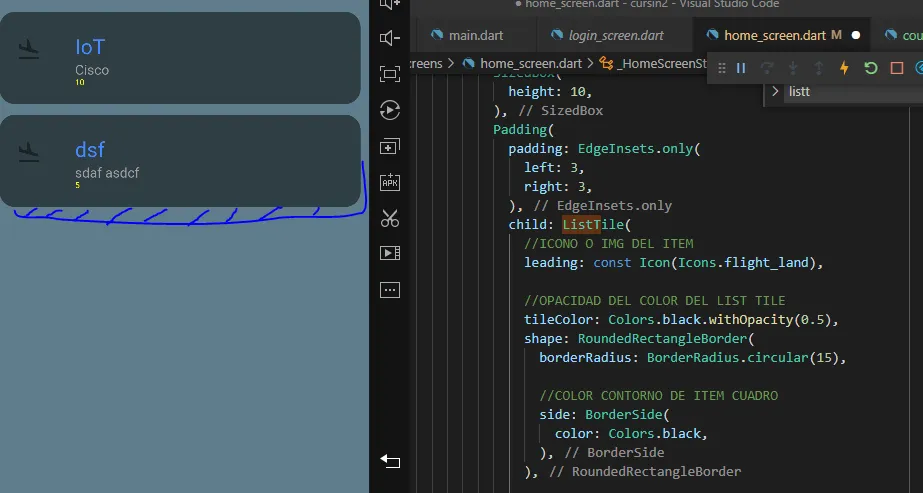923x493 pixels.
Task: Click the Step Into debug icon
Action: click(x=793, y=68)
